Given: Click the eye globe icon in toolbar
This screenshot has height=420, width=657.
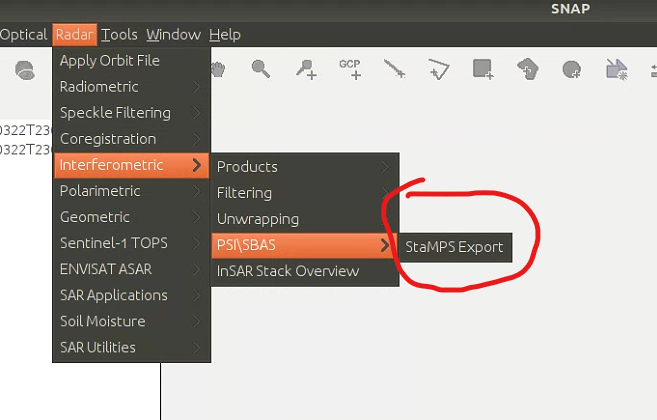Looking at the screenshot, I should [x=25, y=70].
